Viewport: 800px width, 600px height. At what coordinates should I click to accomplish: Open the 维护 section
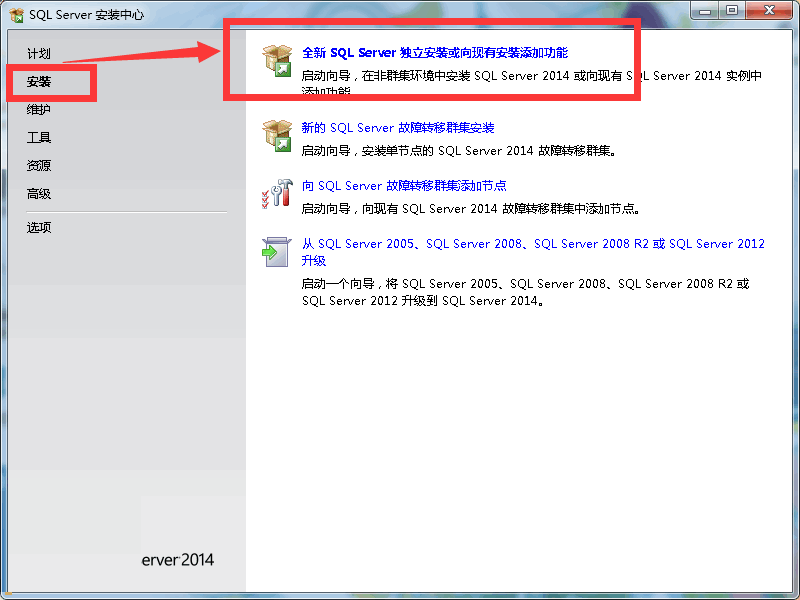pyautogui.click(x=38, y=109)
